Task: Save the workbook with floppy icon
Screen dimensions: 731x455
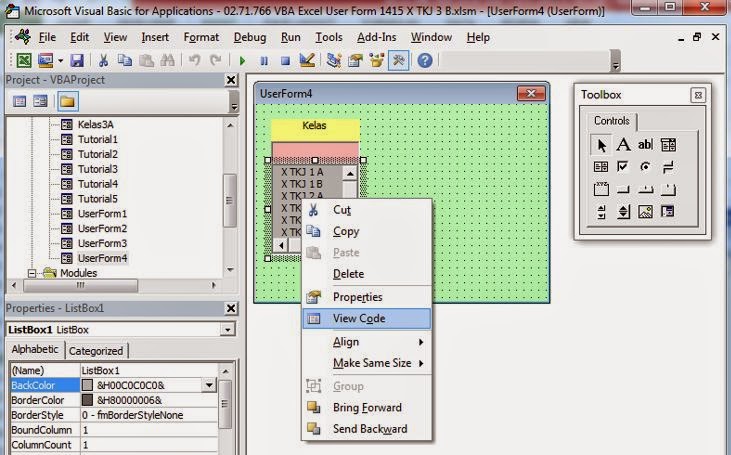Action: pyautogui.click(x=77, y=61)
